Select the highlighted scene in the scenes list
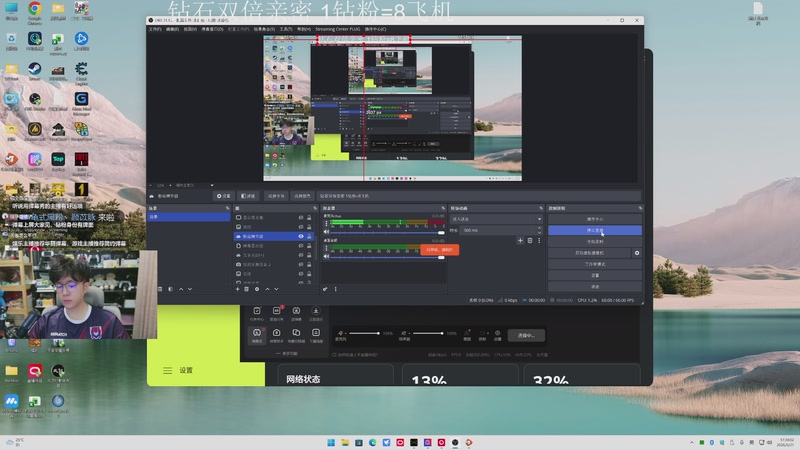The width and height of the screenshot is (800, 450). tap(189, 217)
